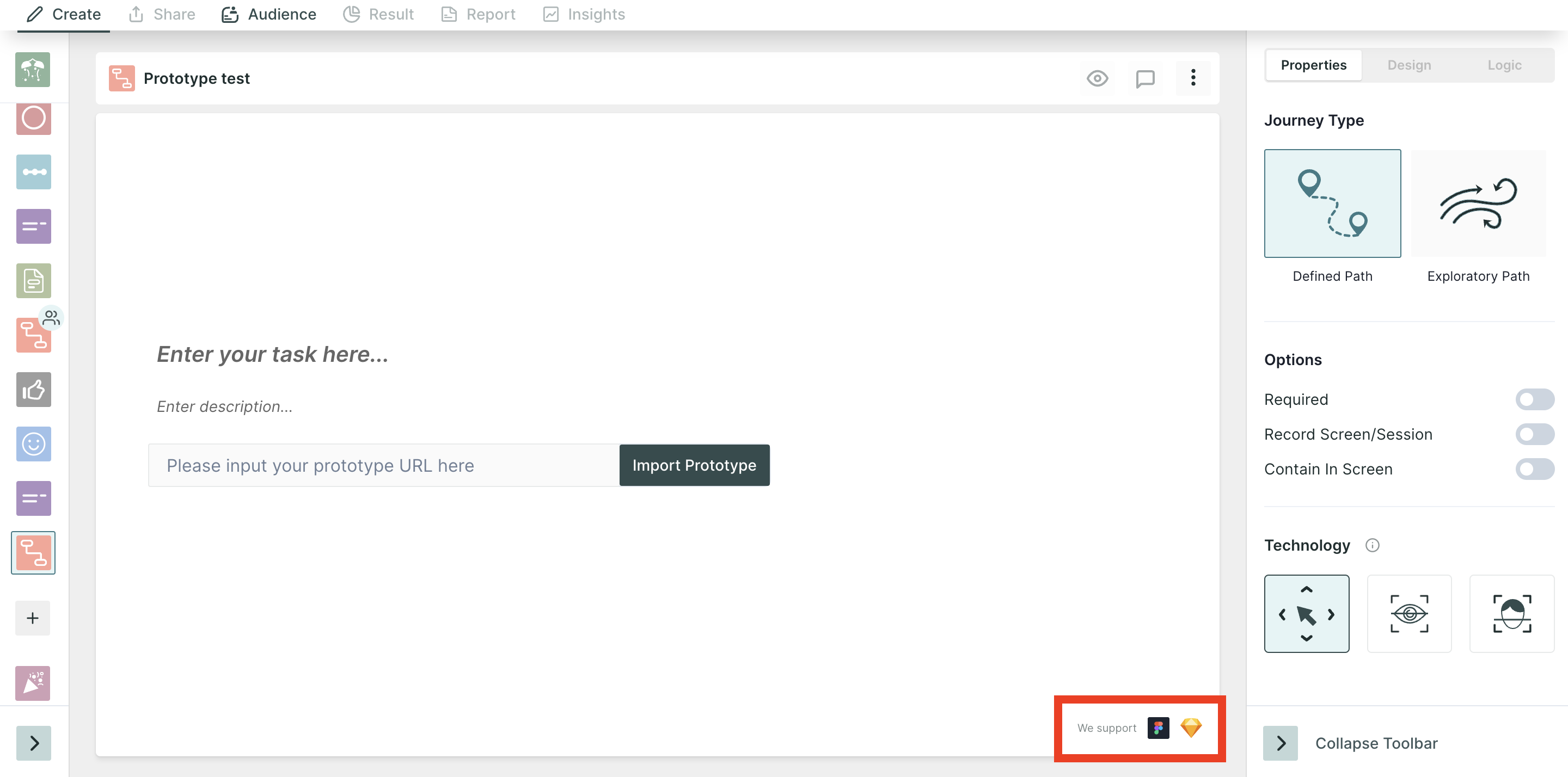Select the facial coding technology option
Image resolution: width=1568 pixels, height=777 pixels.
(x=1512, y=614)
